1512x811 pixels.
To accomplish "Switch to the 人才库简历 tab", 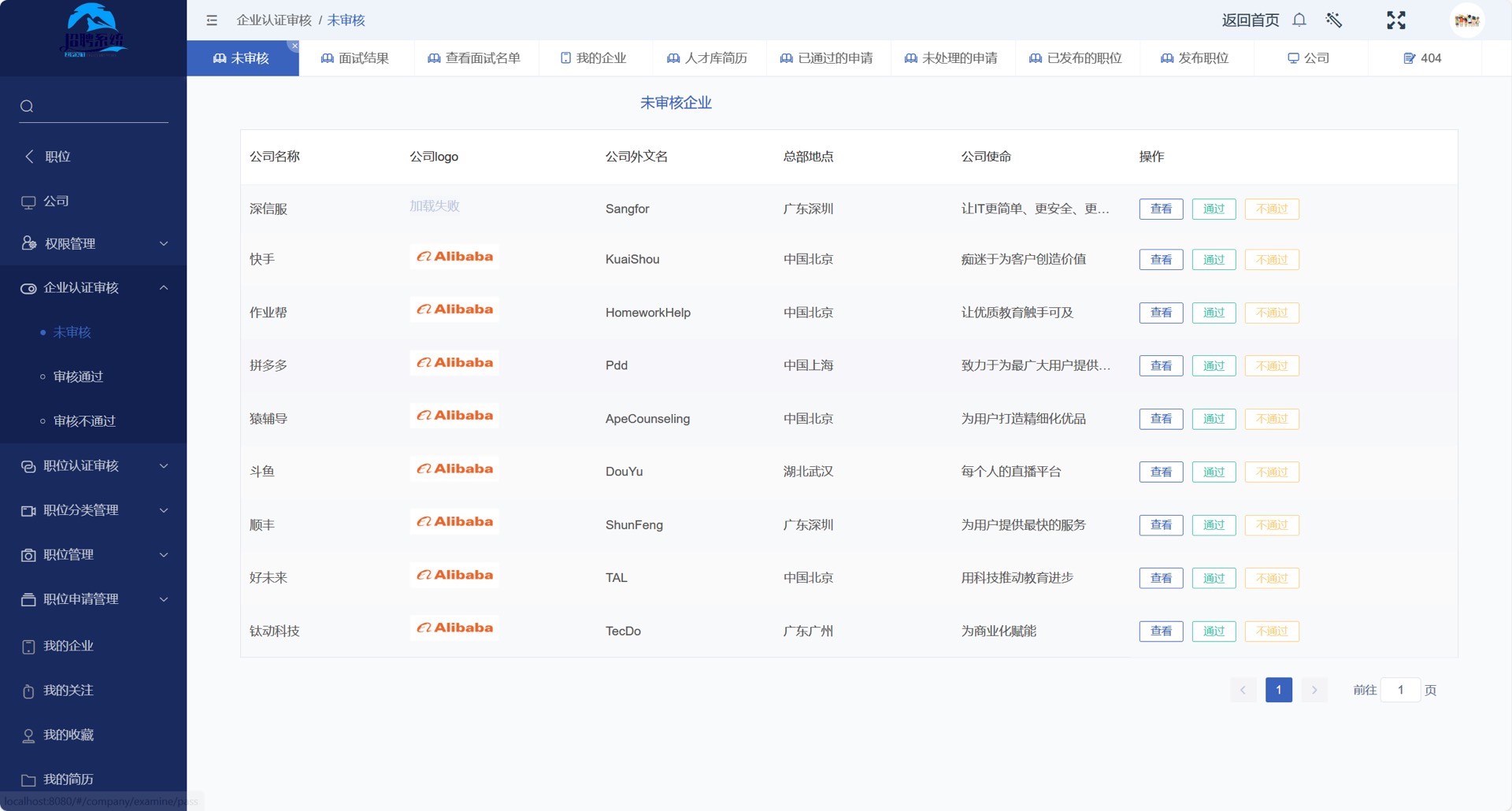I will pyautogui.click(x=707, y=58).
